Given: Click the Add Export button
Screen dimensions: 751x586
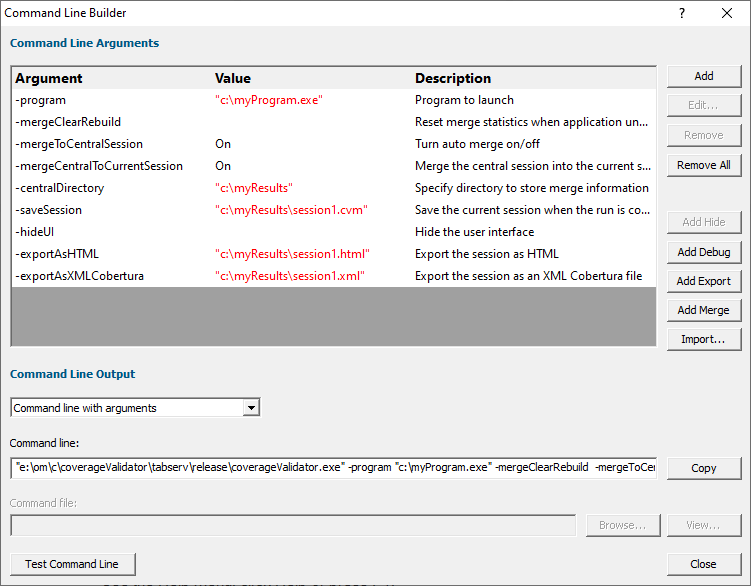Looking at the screenshot, I should (x=704, y=281).
